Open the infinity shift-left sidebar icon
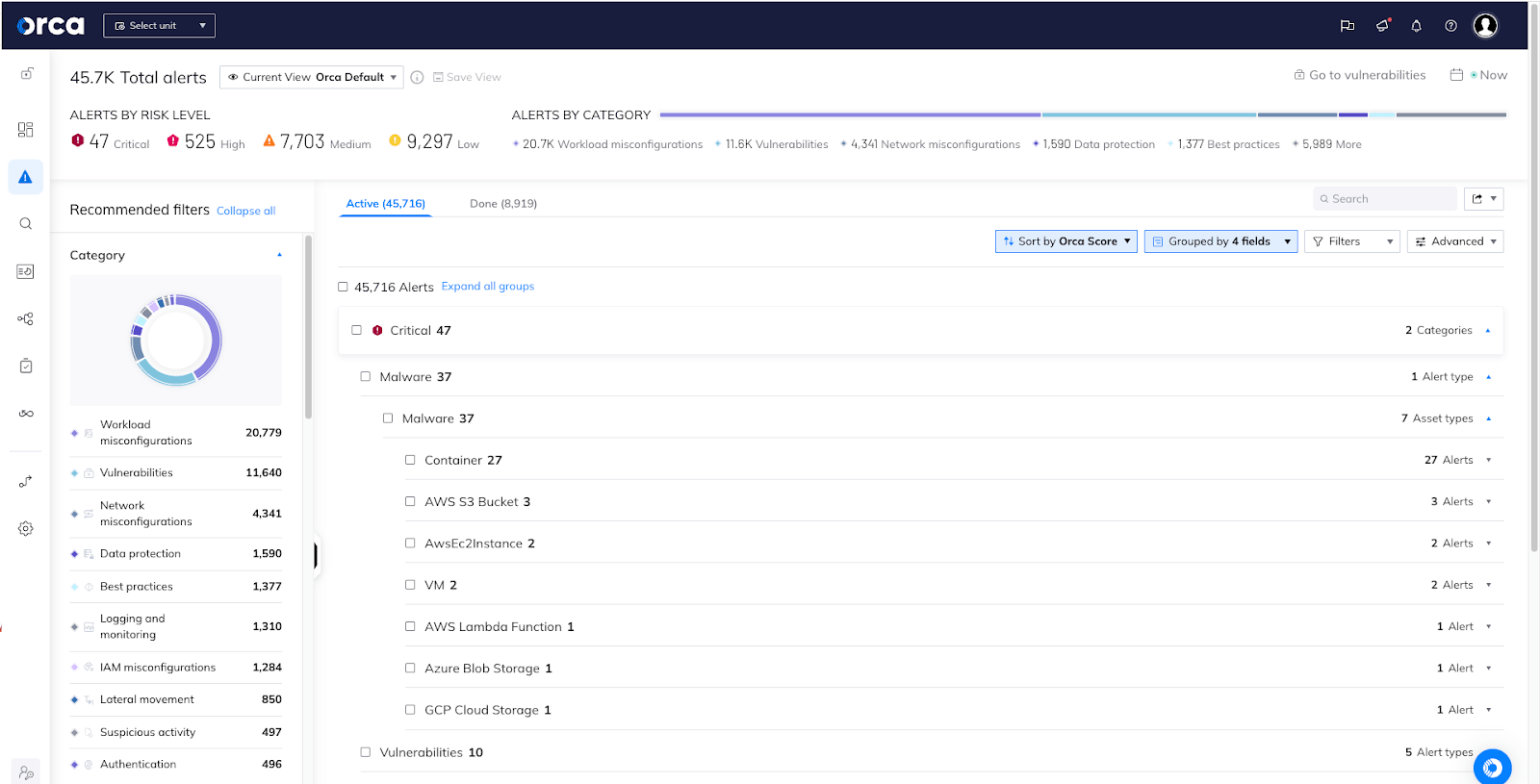 (x=26, y=414)
